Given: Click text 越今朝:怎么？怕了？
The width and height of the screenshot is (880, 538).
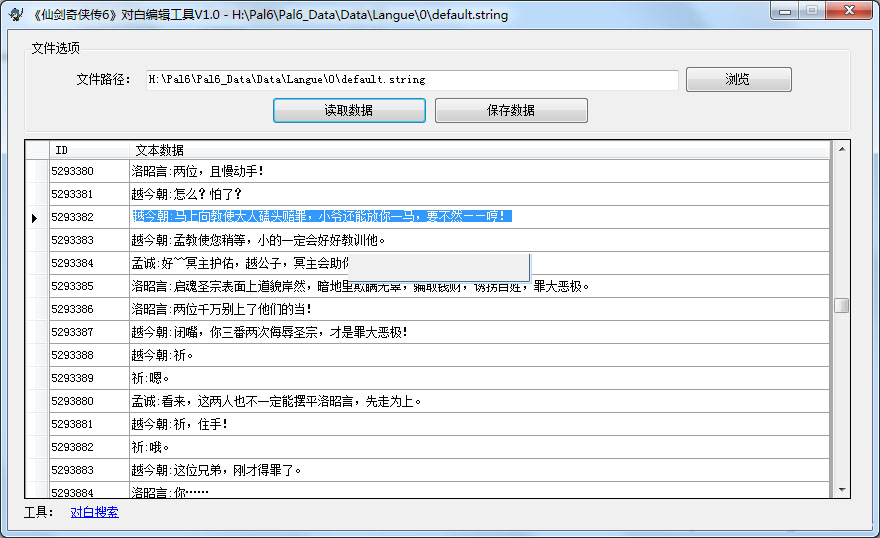Looking at the screenshot, I should pos(186,194).
